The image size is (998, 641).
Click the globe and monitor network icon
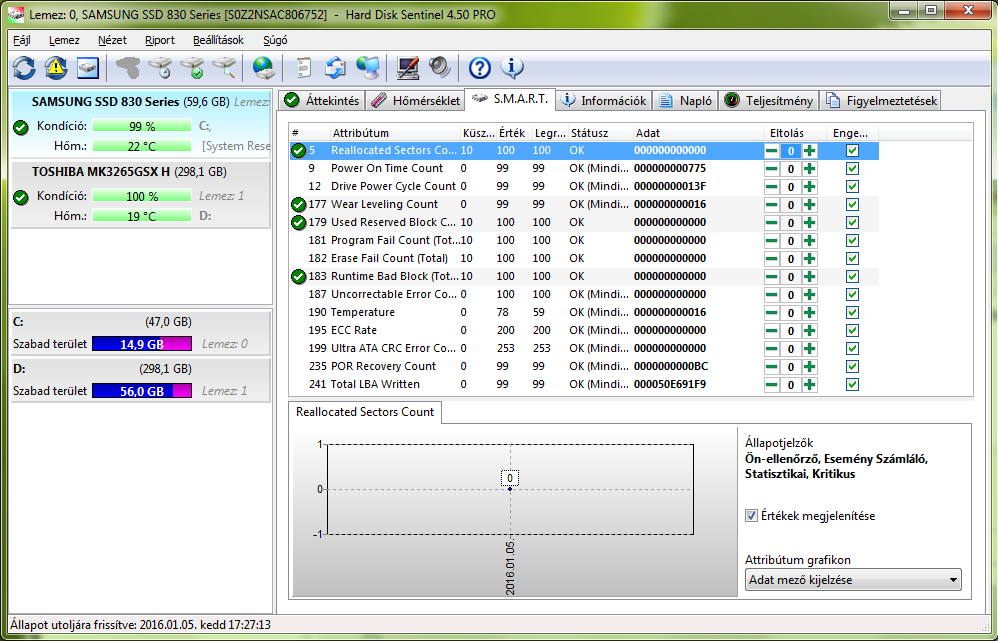[368, 67]
